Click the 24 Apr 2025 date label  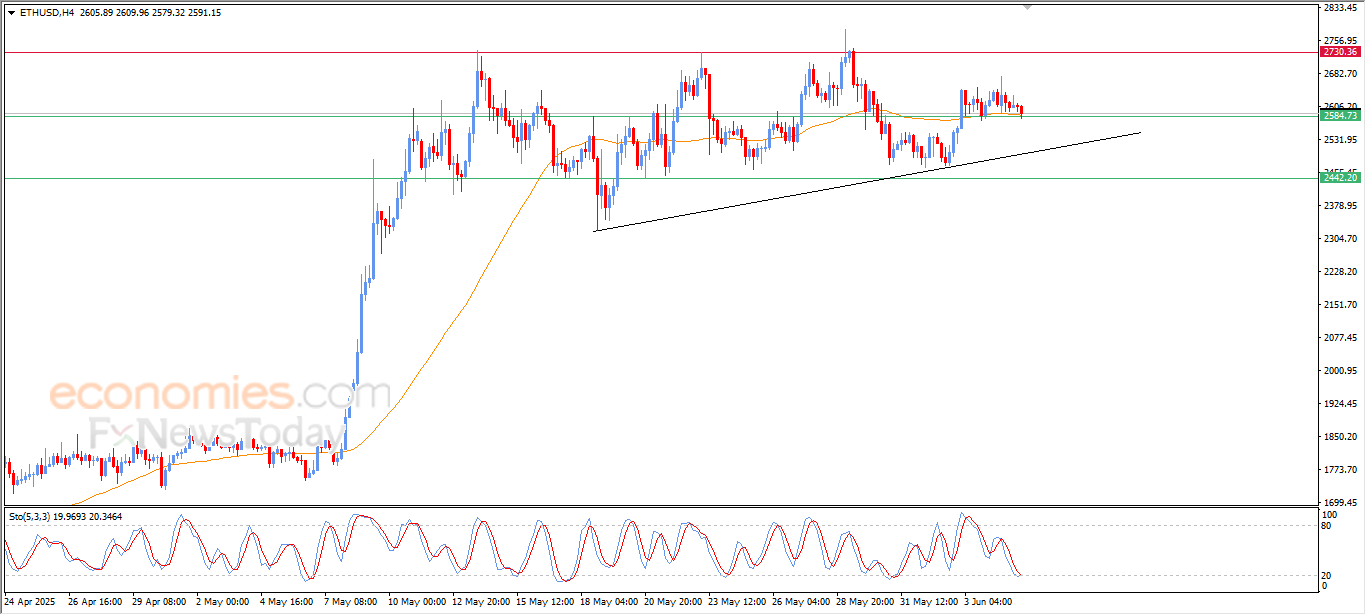(29, 603)
